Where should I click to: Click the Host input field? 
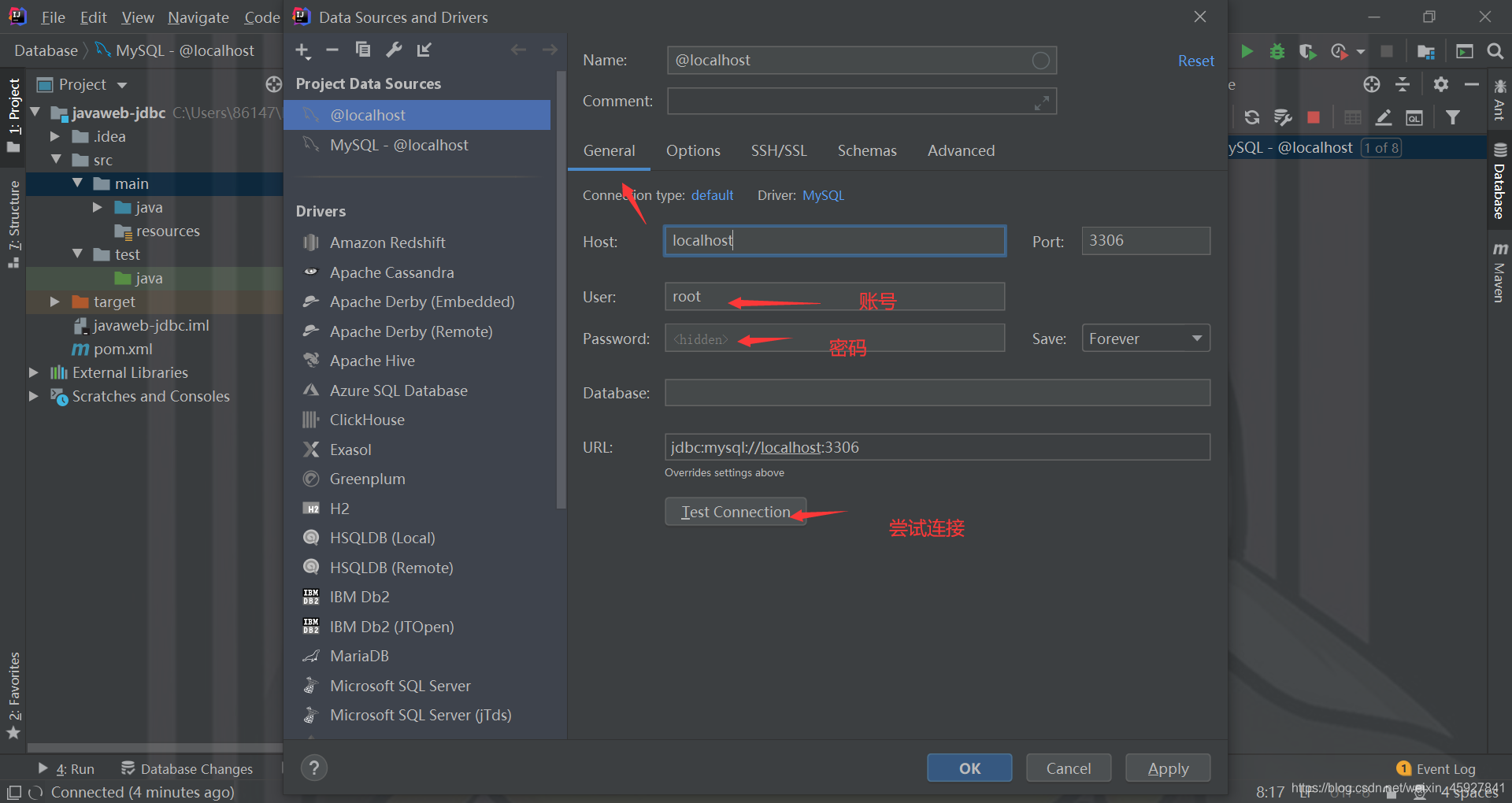point(835,241)
